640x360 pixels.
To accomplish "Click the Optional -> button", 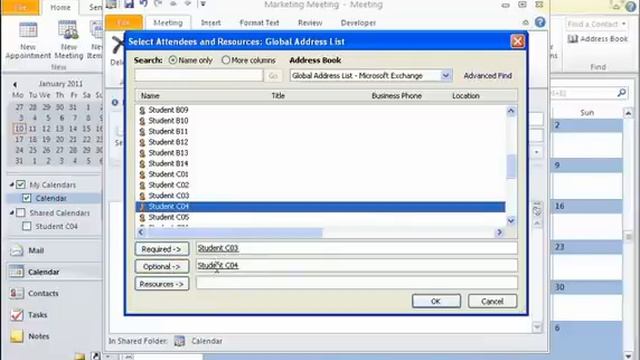I will [162, 267].
